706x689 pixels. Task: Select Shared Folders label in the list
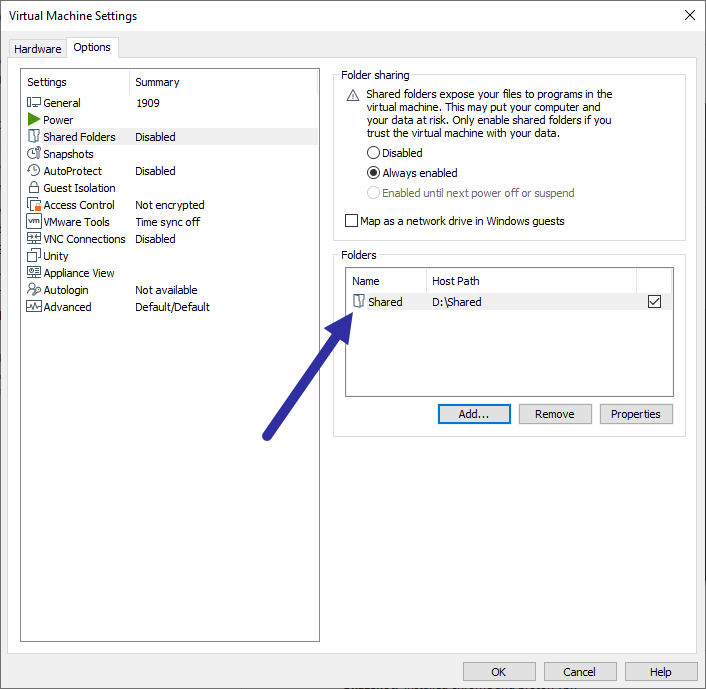coord(79,137)
